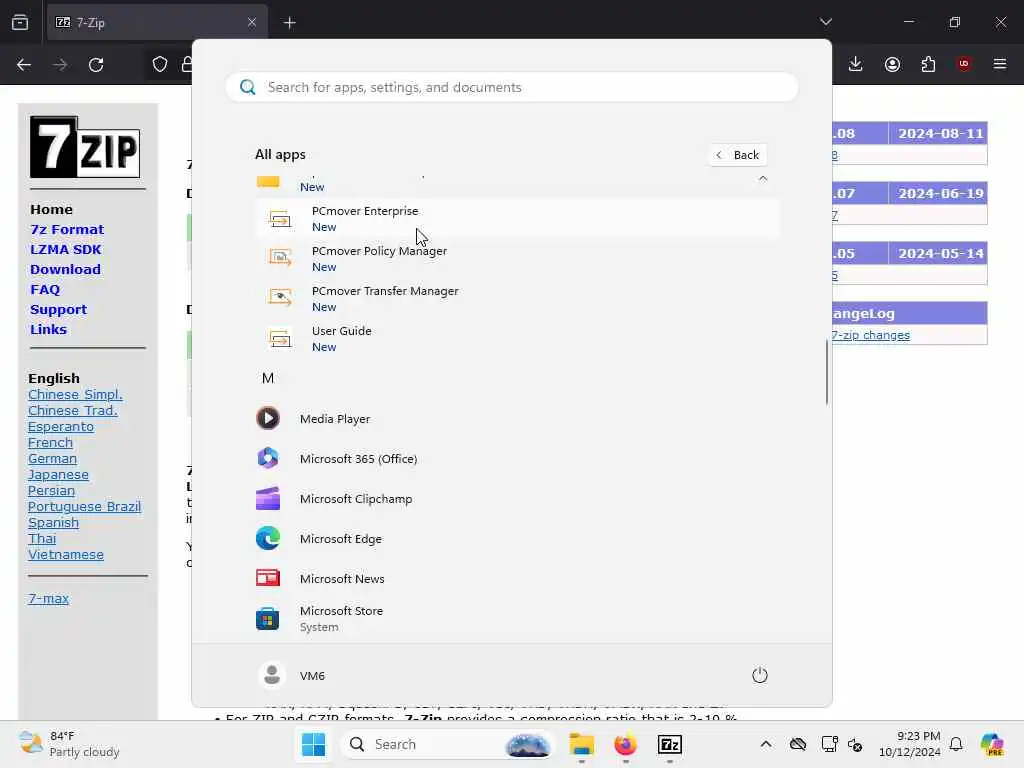Open 7-zip changes link
This screenshot has width=1024, height=768.
[x=871, y=335]
